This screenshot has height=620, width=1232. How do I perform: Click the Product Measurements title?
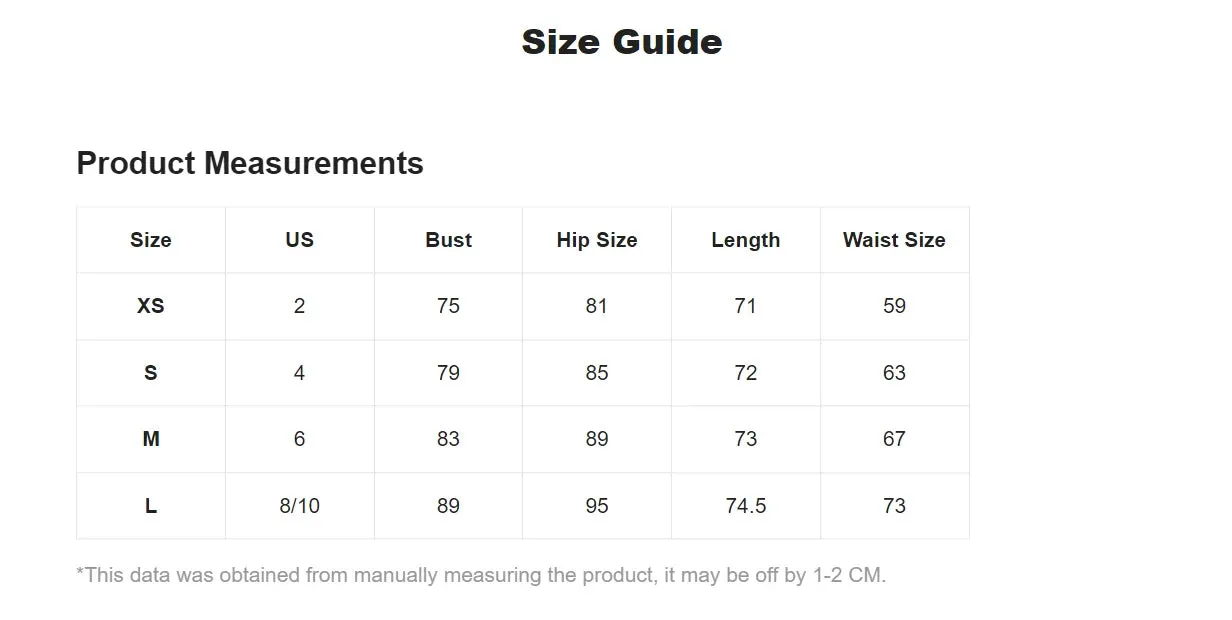tap(250, 163)
